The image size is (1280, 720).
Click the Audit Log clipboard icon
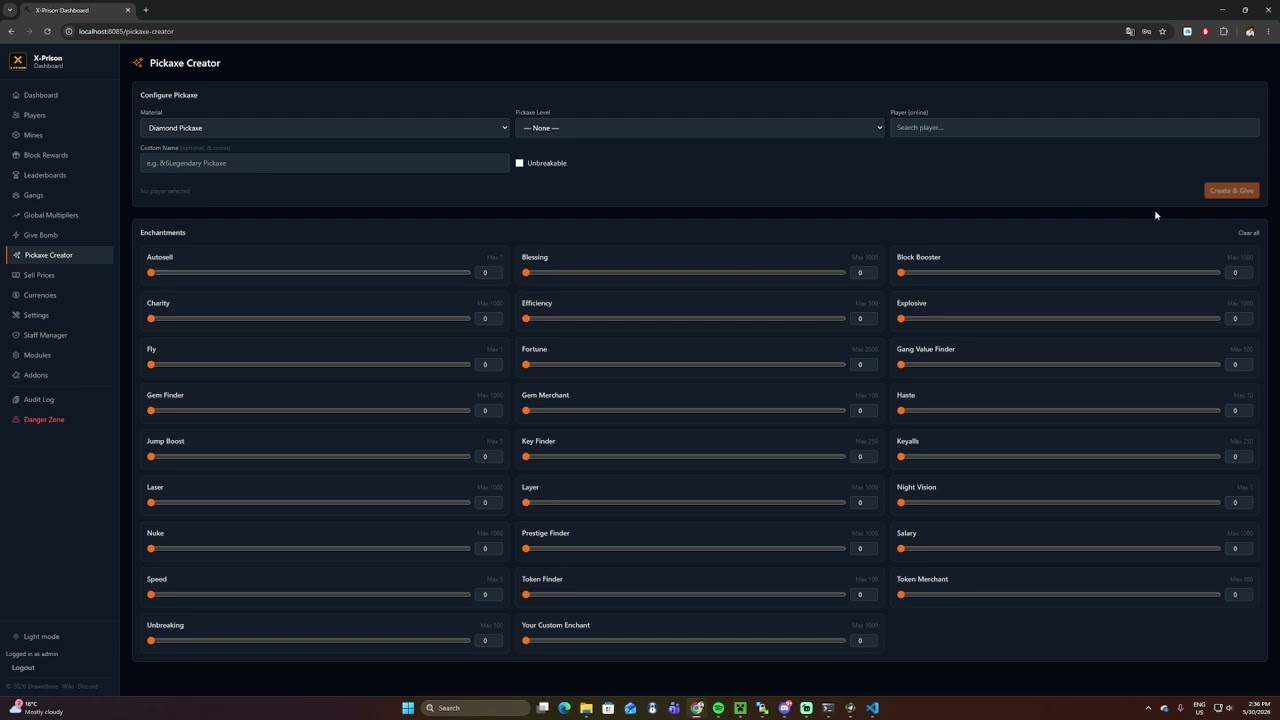point(16,399)
